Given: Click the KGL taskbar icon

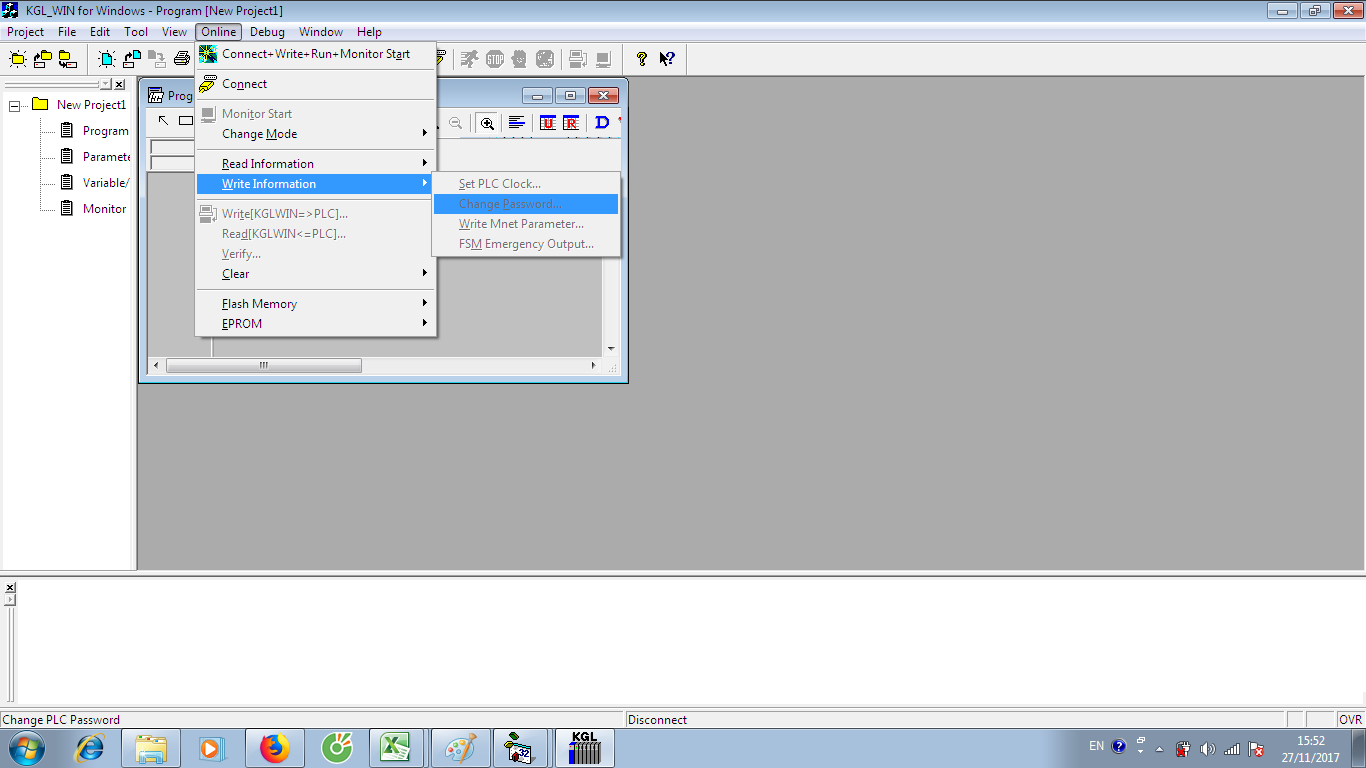Looking at the screenshot, I should click(584, 748).
